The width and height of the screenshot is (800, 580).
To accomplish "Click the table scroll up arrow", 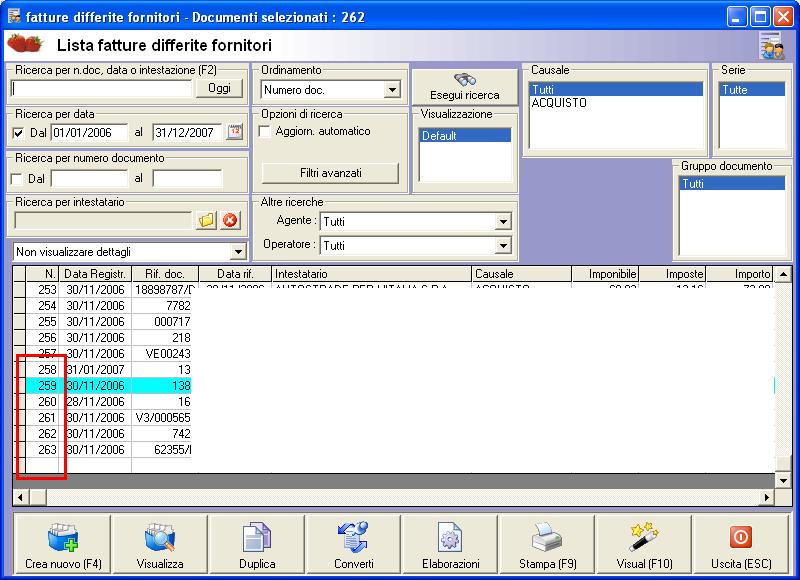I will [x=783, y=274].
